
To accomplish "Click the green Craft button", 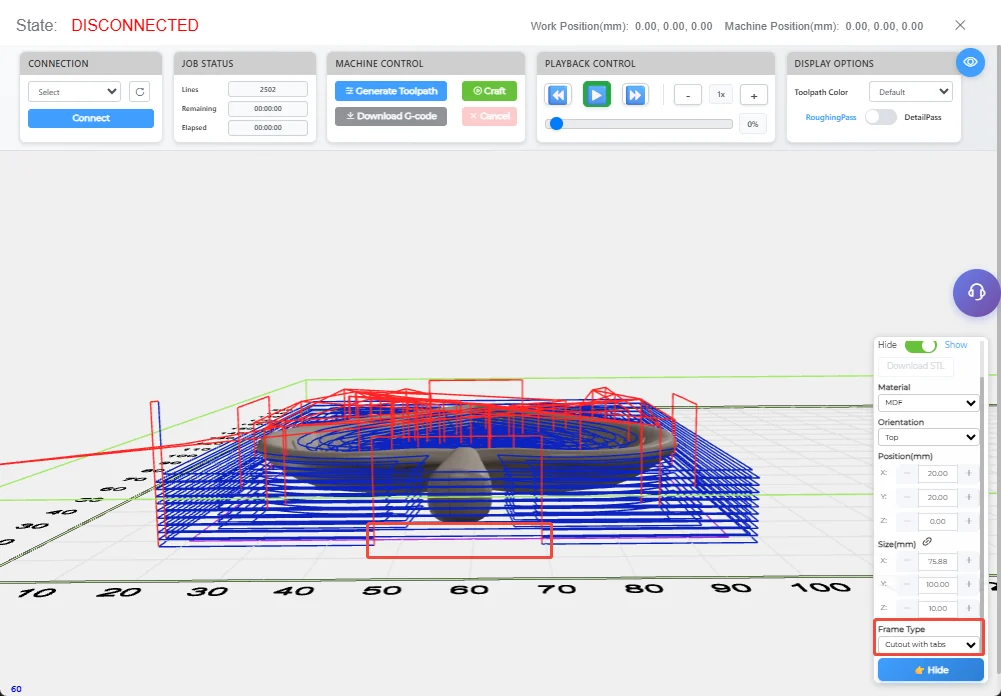I will coord(489,91).
